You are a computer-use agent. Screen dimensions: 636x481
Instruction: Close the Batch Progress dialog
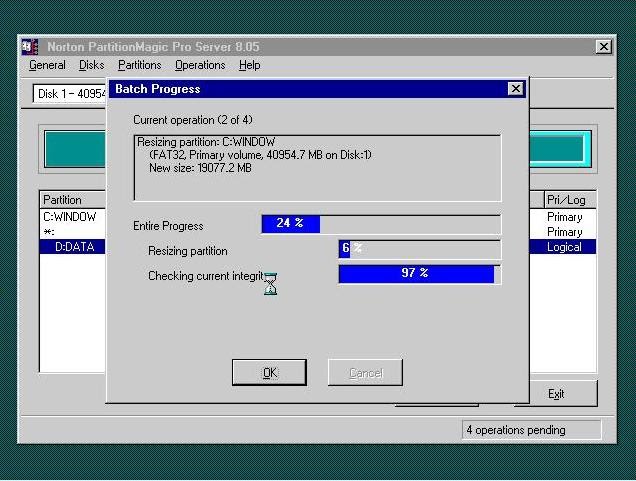[x=515, y=88]
